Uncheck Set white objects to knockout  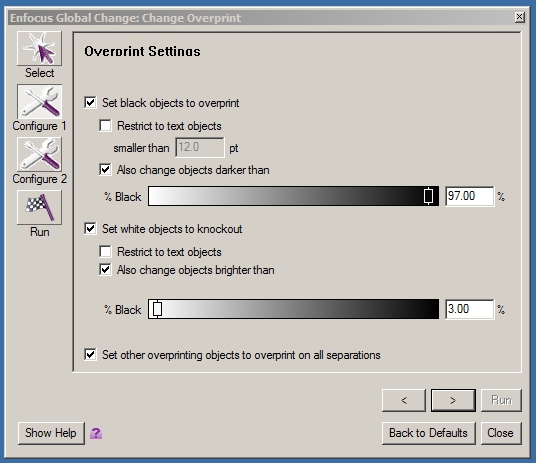click(x=90, y=228)
